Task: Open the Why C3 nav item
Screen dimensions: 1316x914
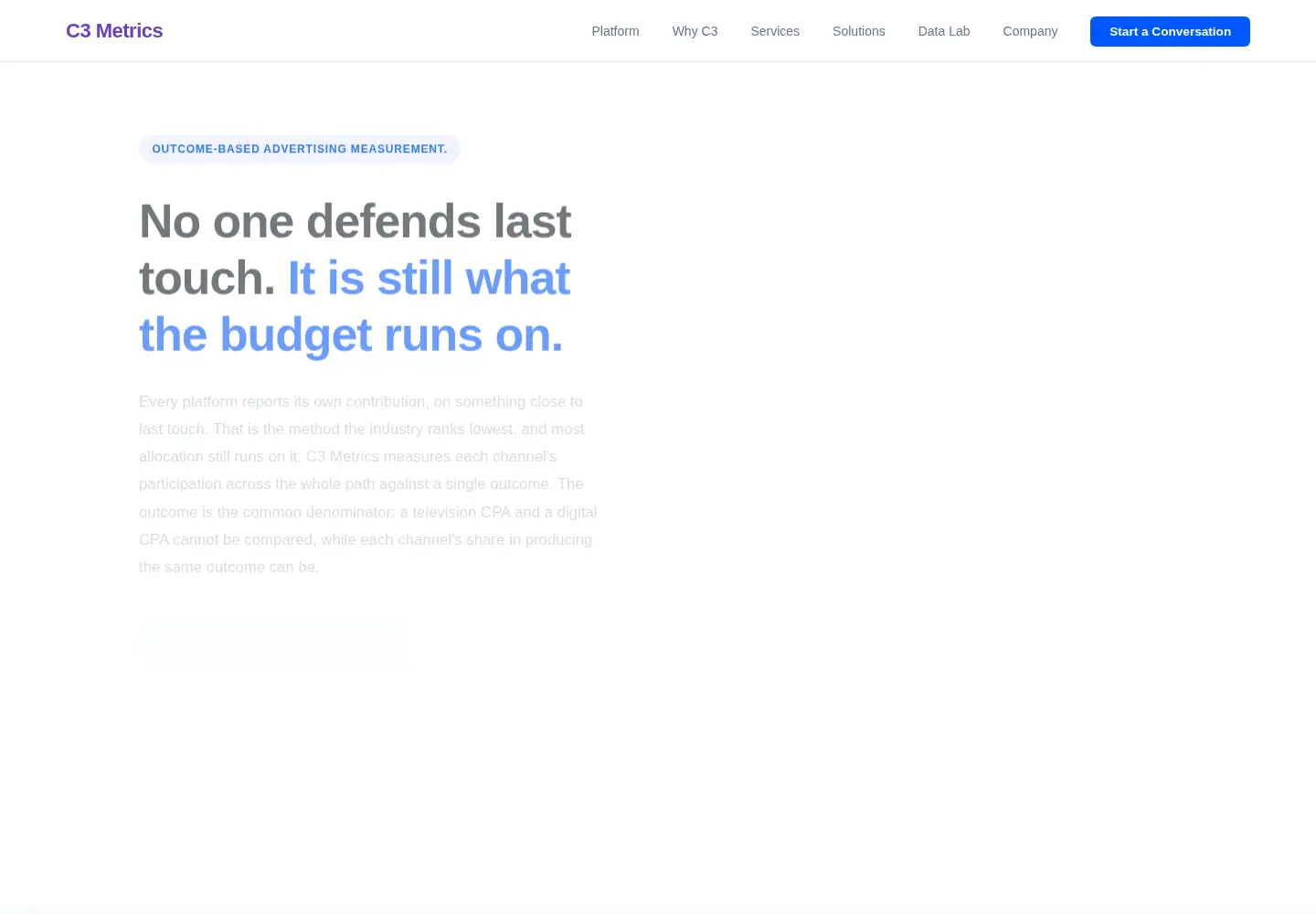Action: 695,31
